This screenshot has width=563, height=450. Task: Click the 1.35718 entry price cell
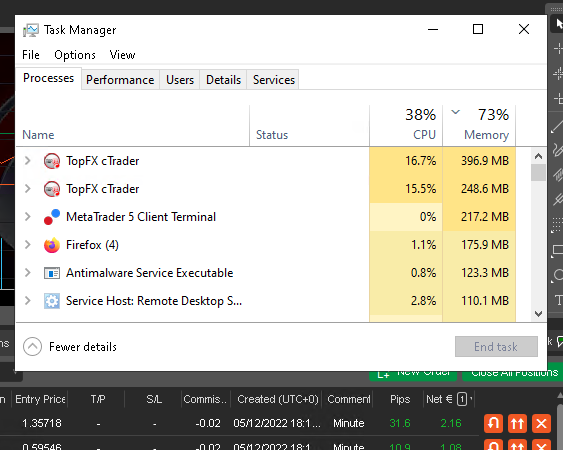pyautogui.click(x=42, y=423)
